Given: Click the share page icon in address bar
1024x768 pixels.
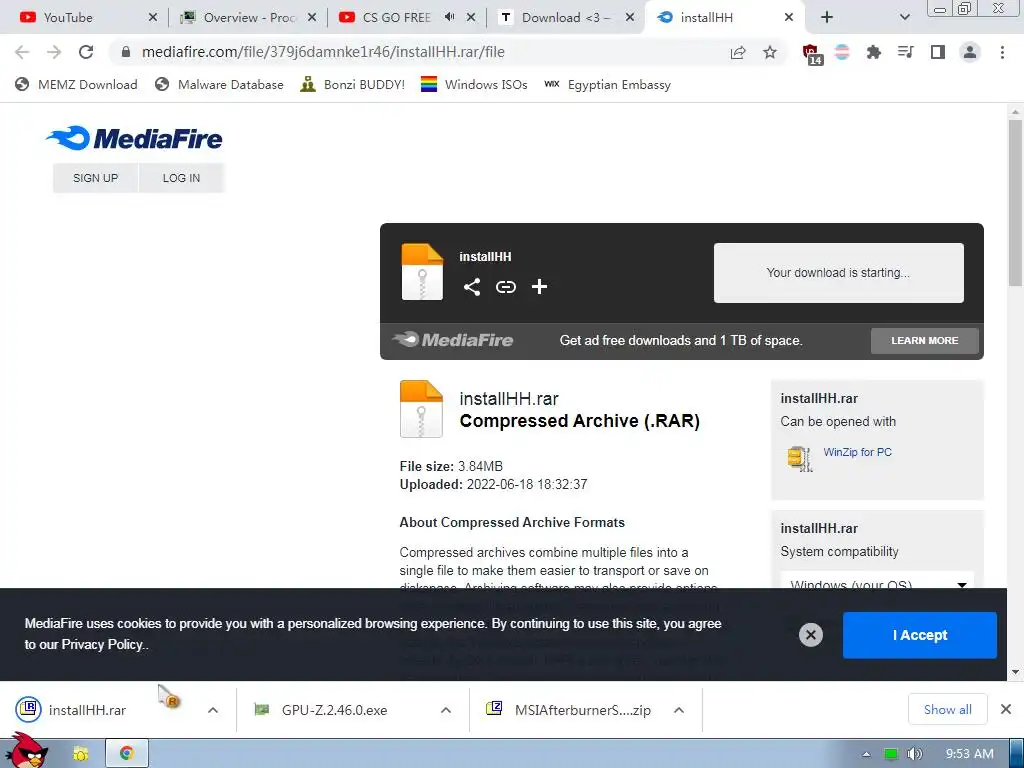Looking at the screenshot, I should [738, 52].
